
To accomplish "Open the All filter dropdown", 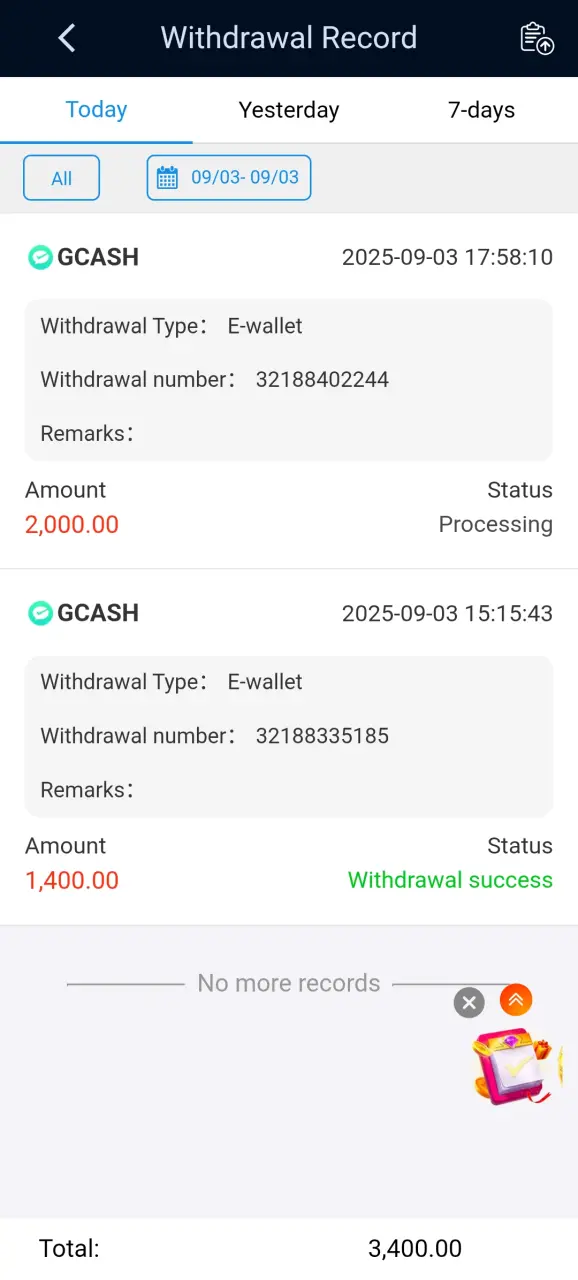I will 62,178.
